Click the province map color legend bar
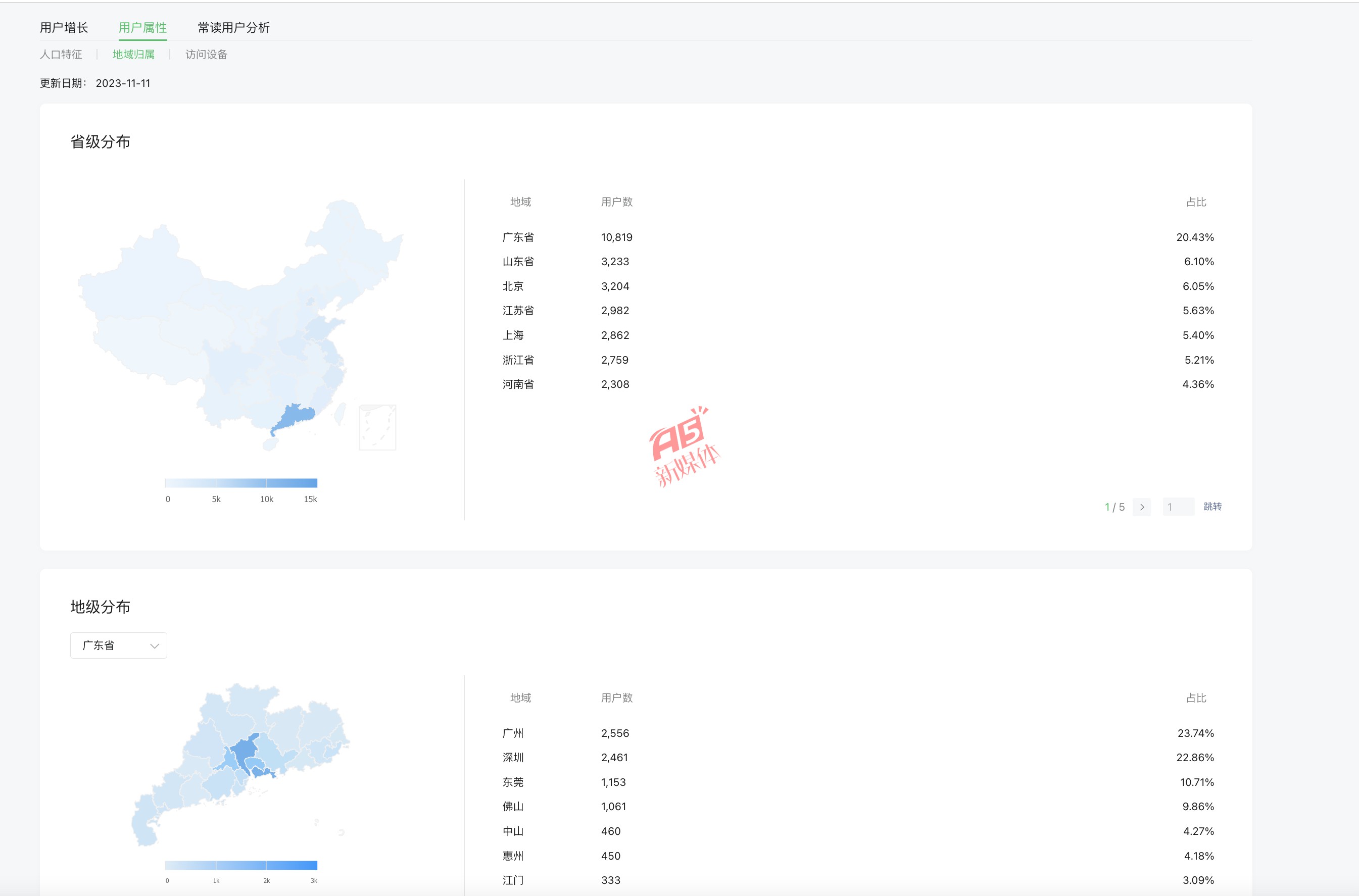 [x=241, y=483]
